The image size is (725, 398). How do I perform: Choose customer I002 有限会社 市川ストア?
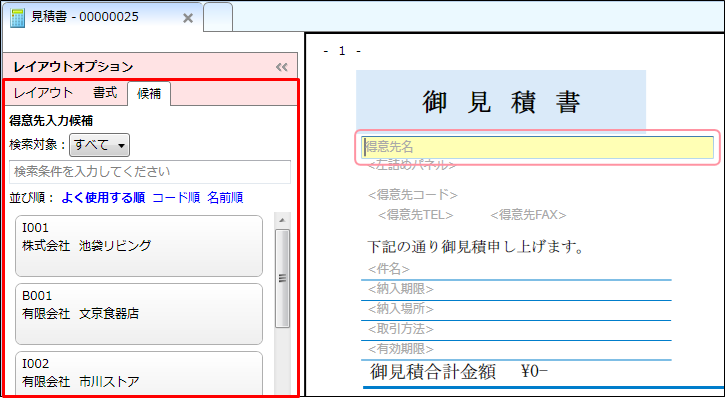click(139, 374)
